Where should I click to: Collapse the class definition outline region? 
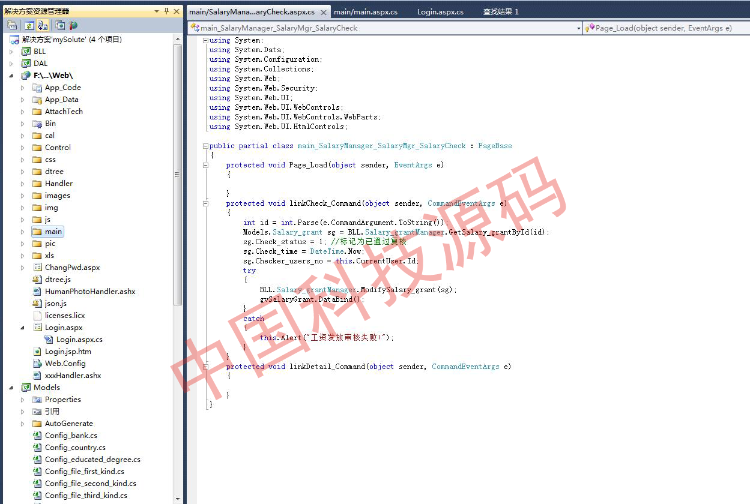[x=205, y=146]
